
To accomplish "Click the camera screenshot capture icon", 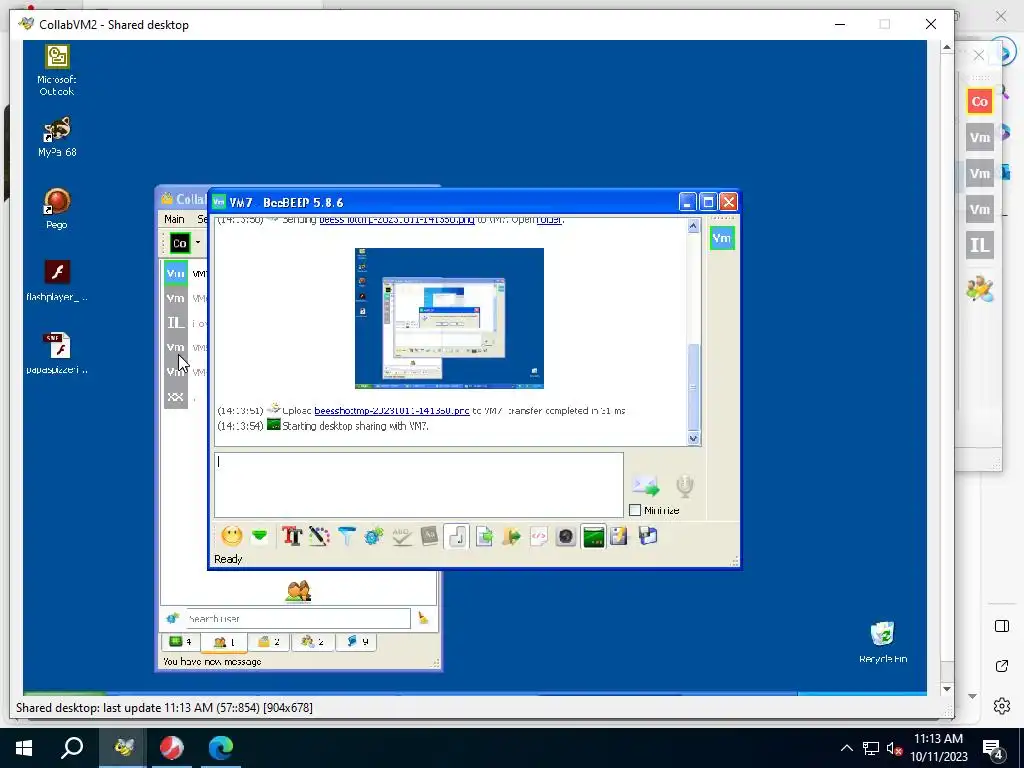I will (x=566, y=536).
